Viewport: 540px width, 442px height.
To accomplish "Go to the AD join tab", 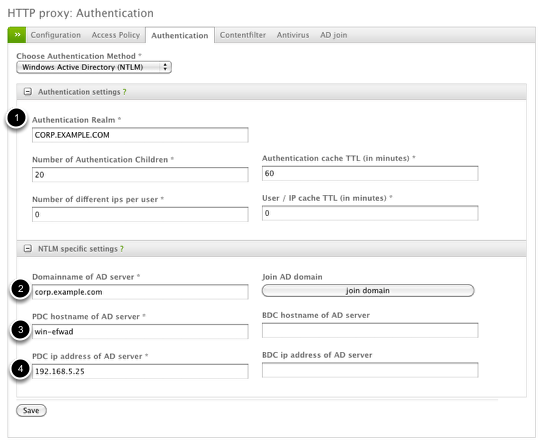I will 334,35.
